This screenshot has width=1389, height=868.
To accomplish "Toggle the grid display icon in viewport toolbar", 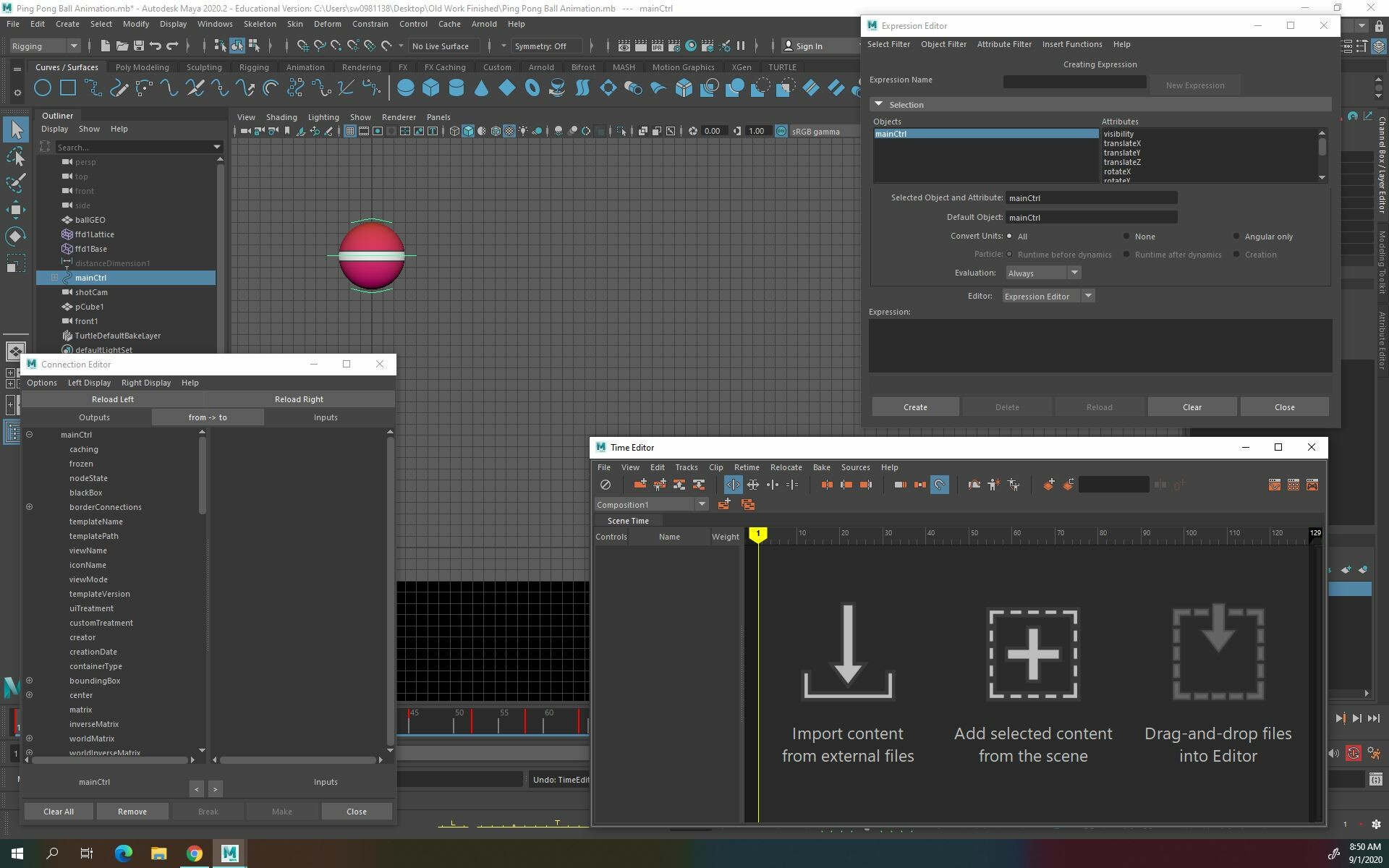I will 349,131.
